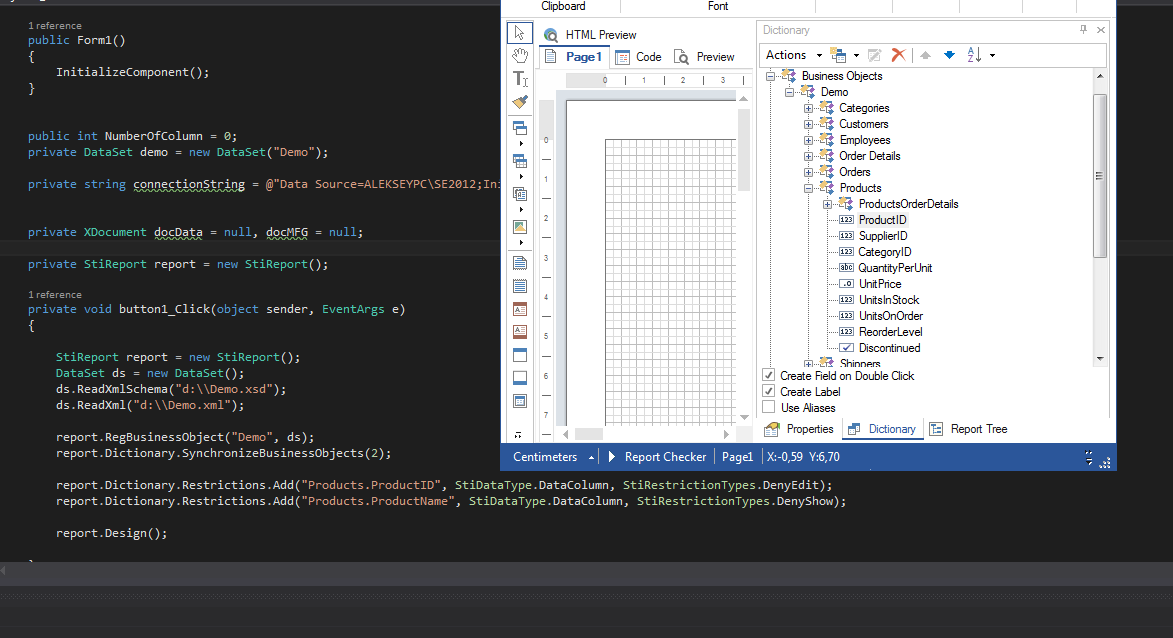Viewport: 1173px width, 638px height.
Task: Select the Page Footer band icon
Action: [x=519, y=331]
